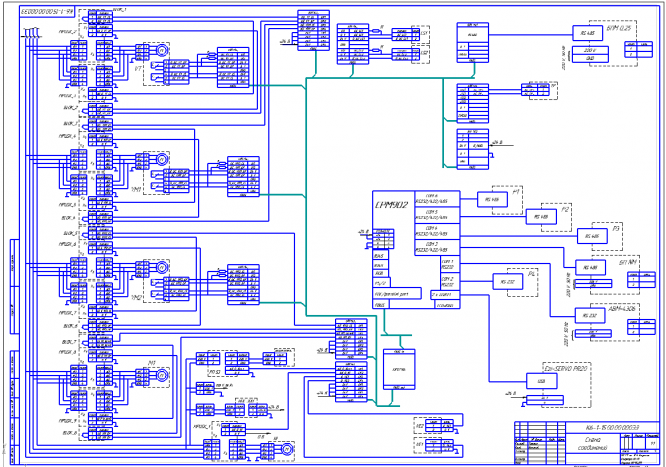Viewport: 666px width, 467px height.
Task: Click the Ezi-SERVO PR20 device label
Action: tap(567, 368)
